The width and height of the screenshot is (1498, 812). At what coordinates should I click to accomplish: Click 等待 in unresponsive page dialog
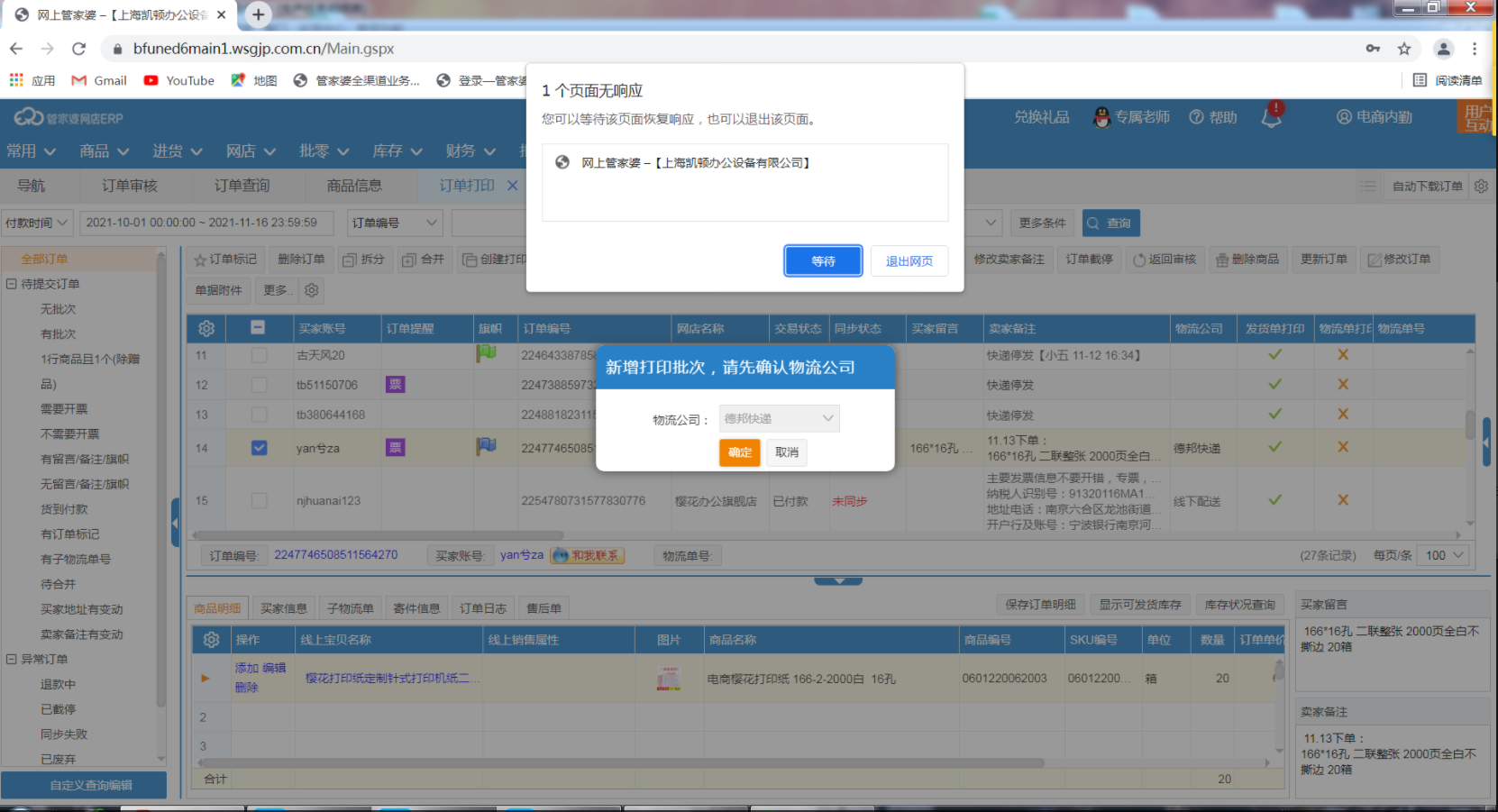[x=823, y=261]
